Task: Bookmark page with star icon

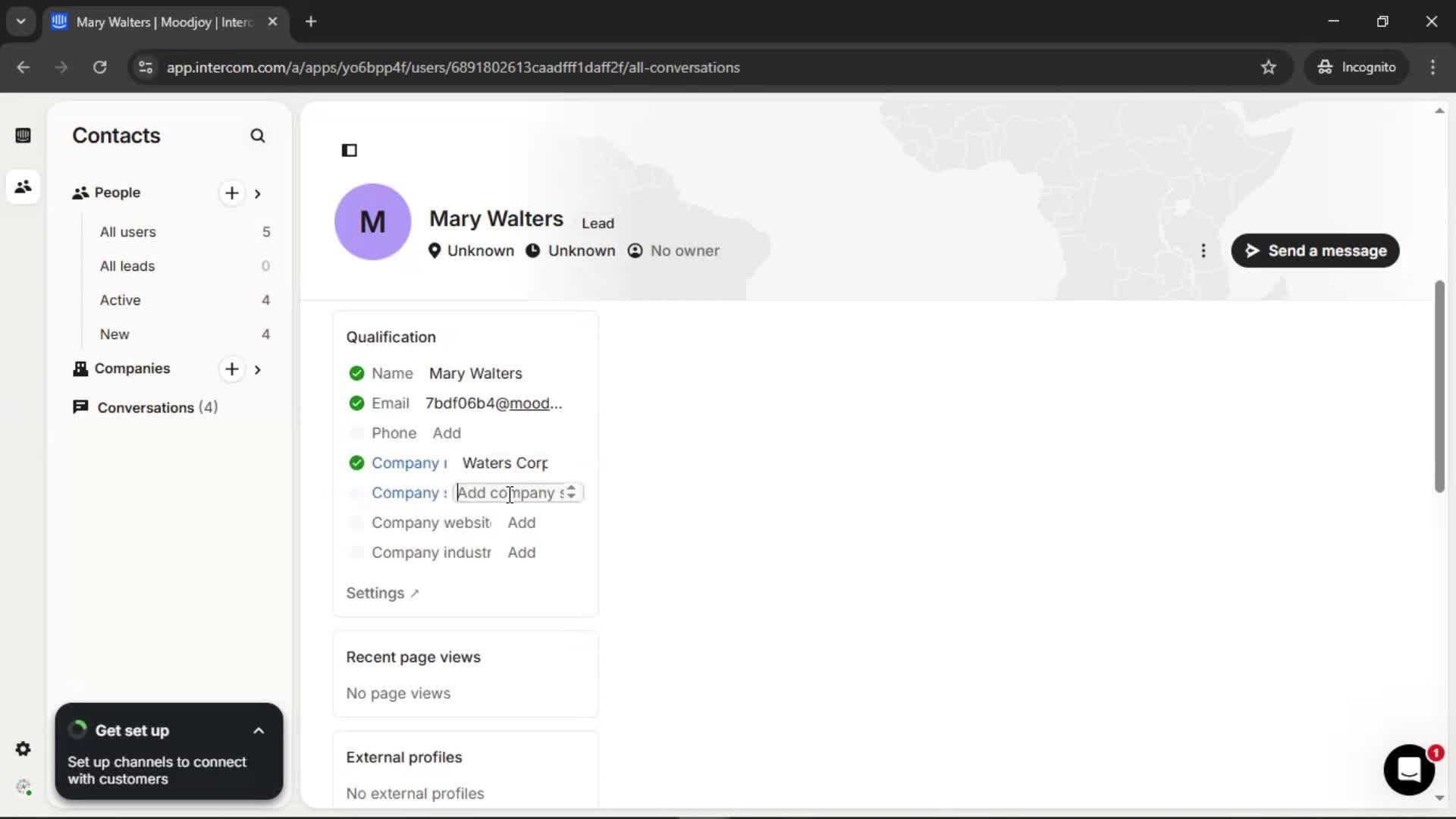Action: pos(1269,67)
